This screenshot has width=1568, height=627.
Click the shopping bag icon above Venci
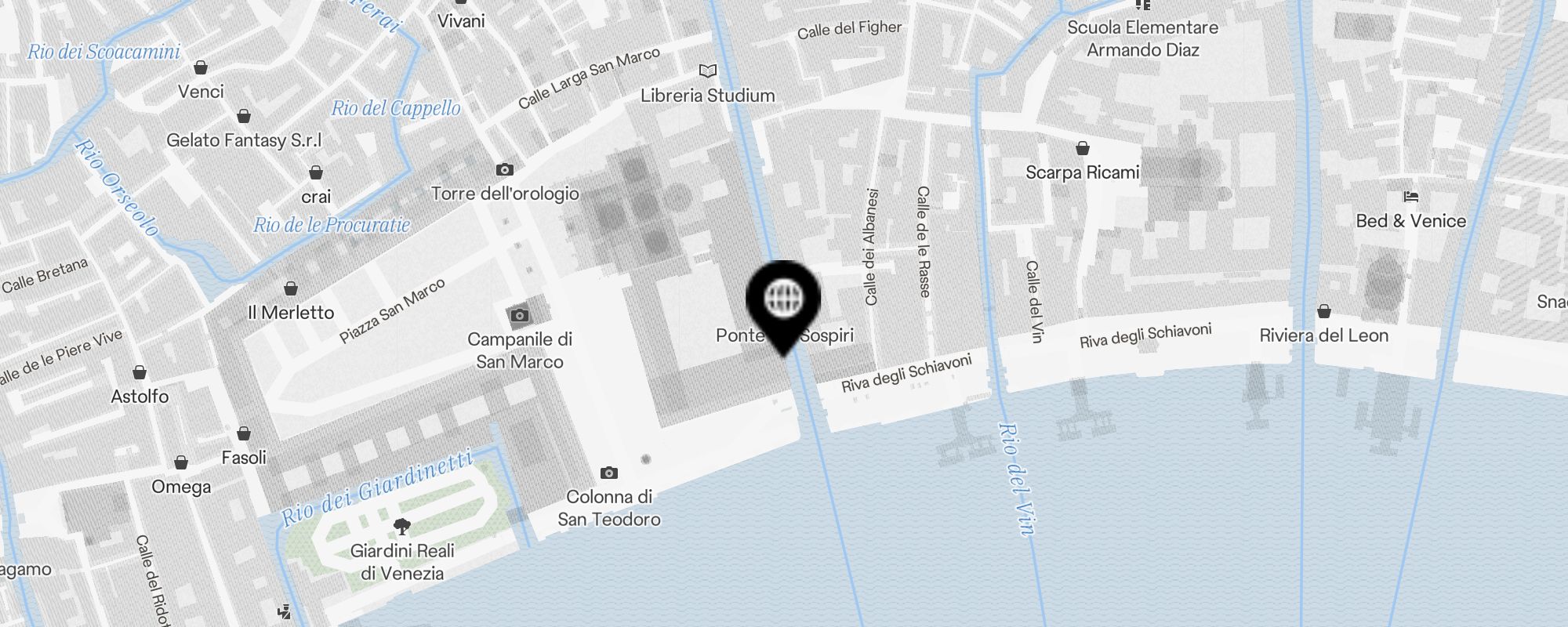(x=201, y=67)
